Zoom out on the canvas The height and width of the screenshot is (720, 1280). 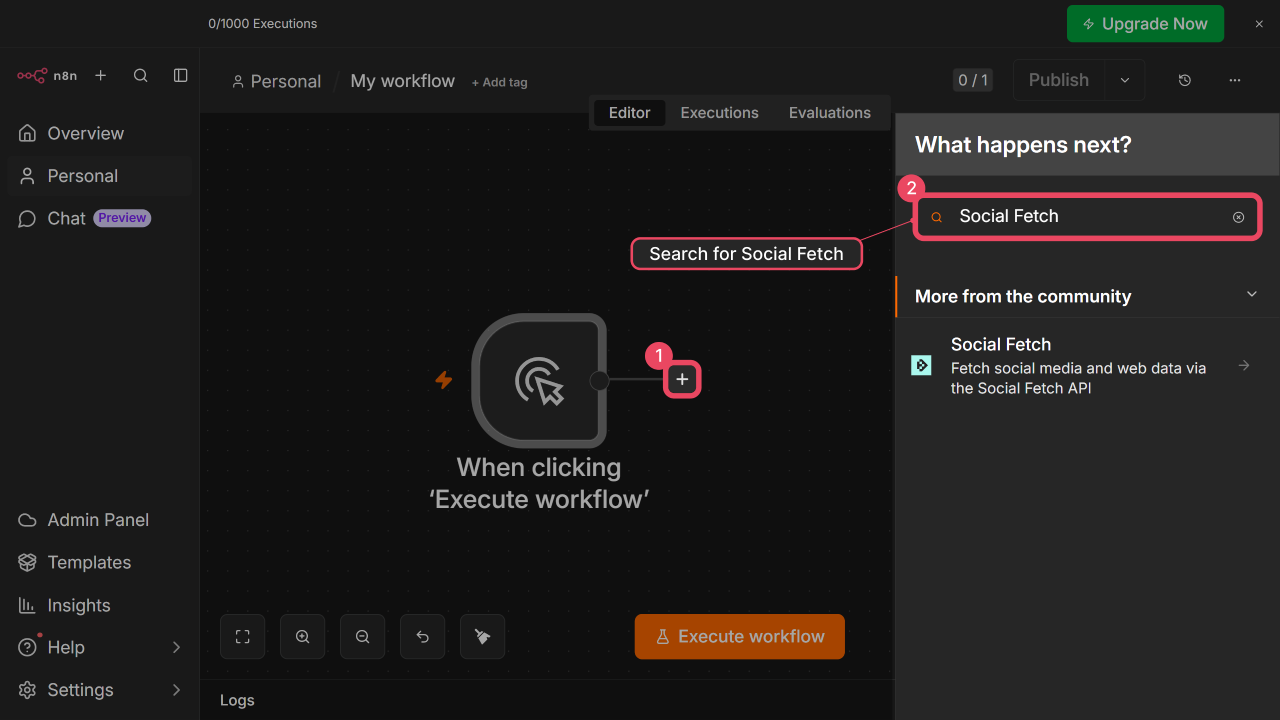363,637
